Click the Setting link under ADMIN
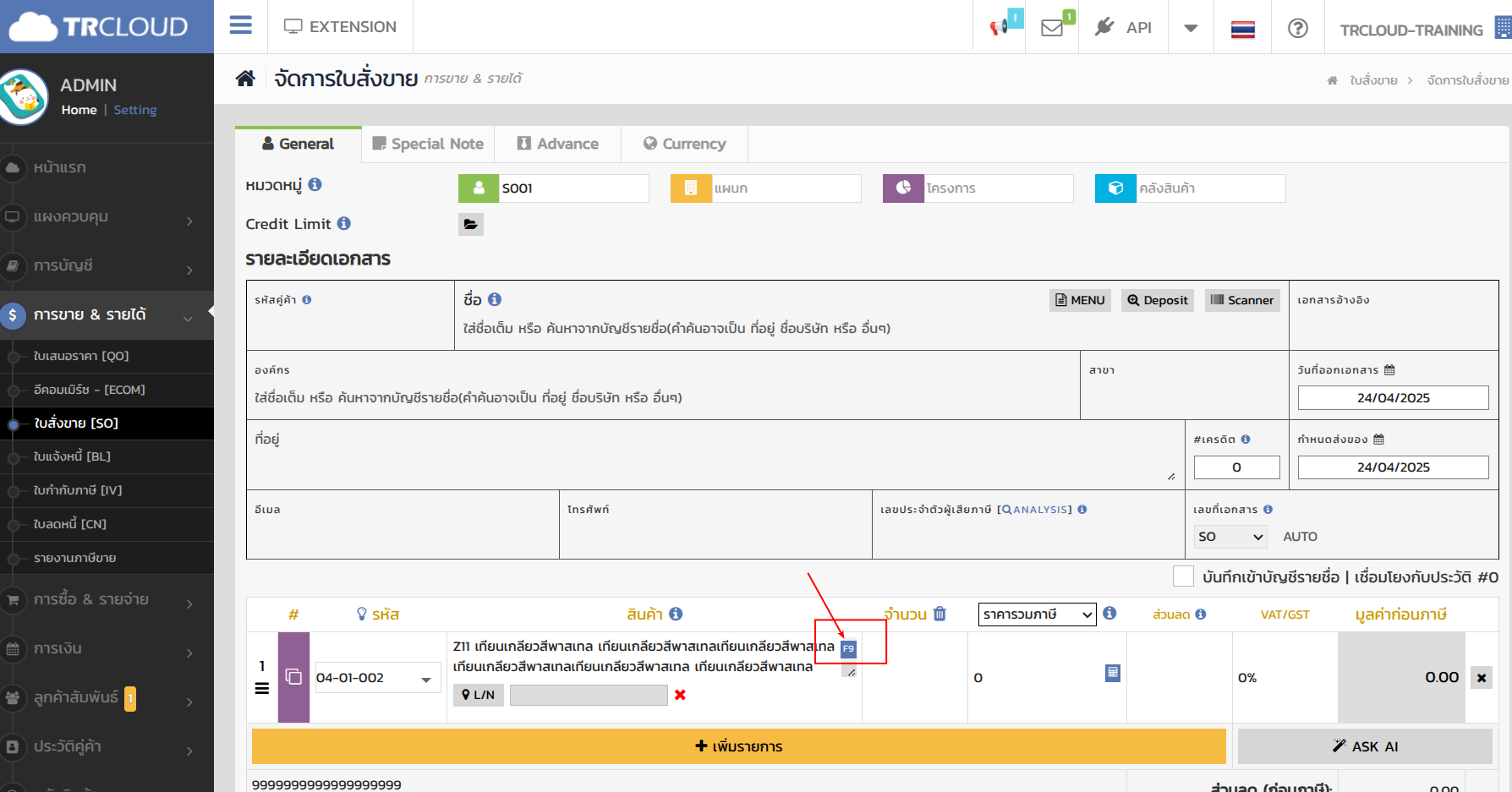This screenshot has width=1512, height=792. click(x=135, y=110)
